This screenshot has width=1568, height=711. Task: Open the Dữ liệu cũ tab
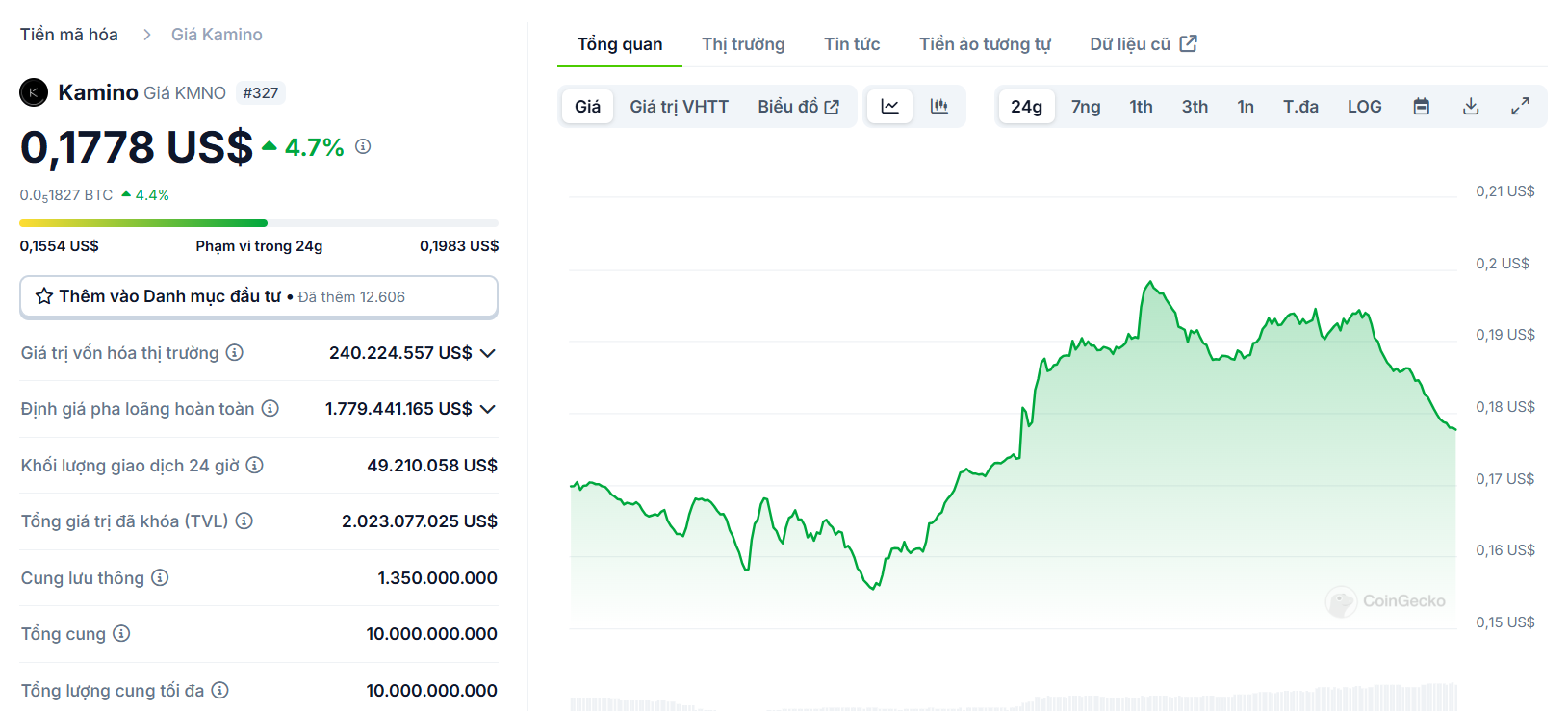click(1143, 44)
